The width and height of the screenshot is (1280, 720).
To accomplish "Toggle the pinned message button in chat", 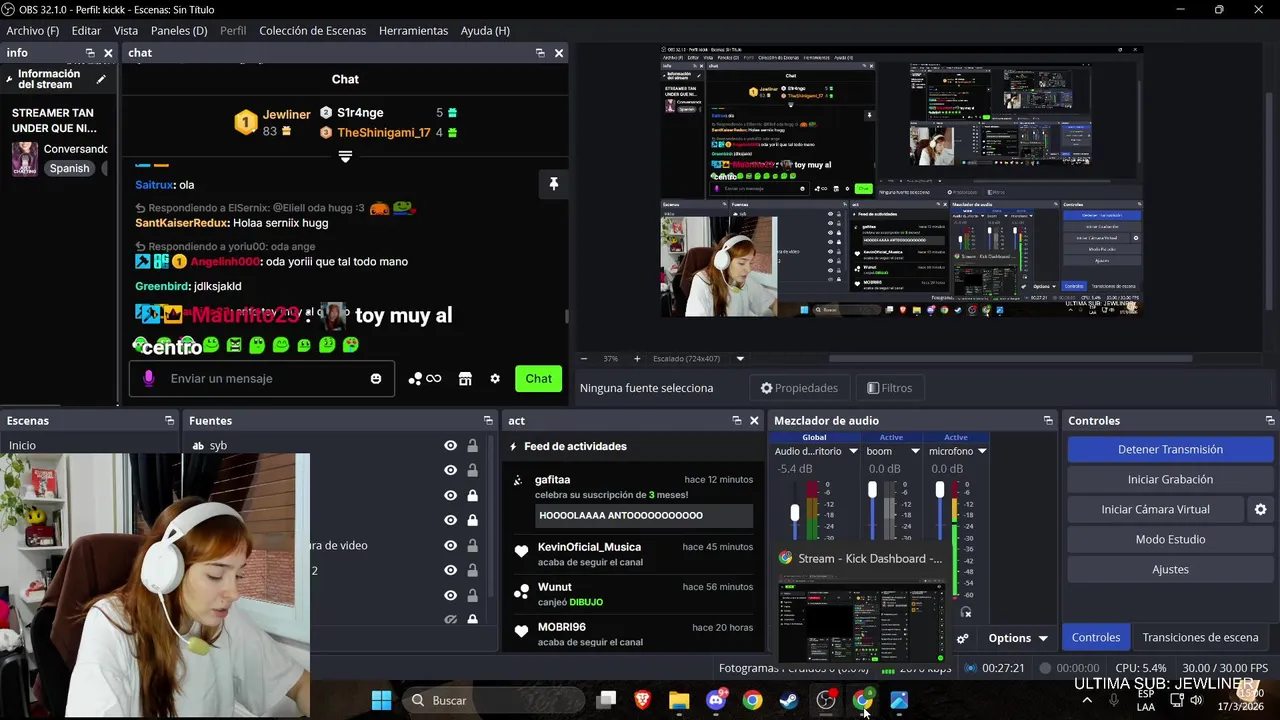I will point(553,184).
